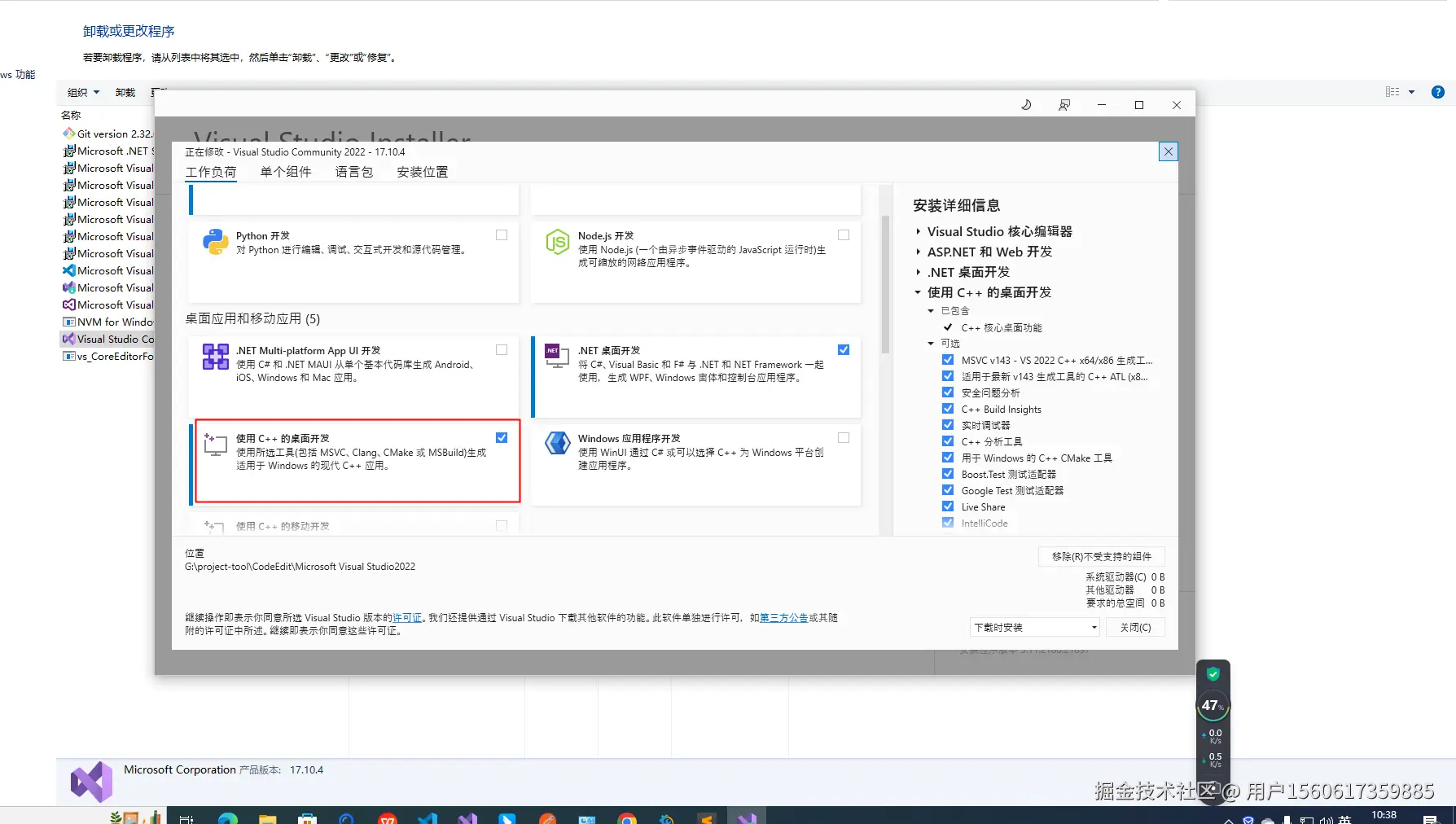This screenshot has height=824, width=1456.
Task: Click the taskbar clock showing 10:38
Action: coord(1384,815)
